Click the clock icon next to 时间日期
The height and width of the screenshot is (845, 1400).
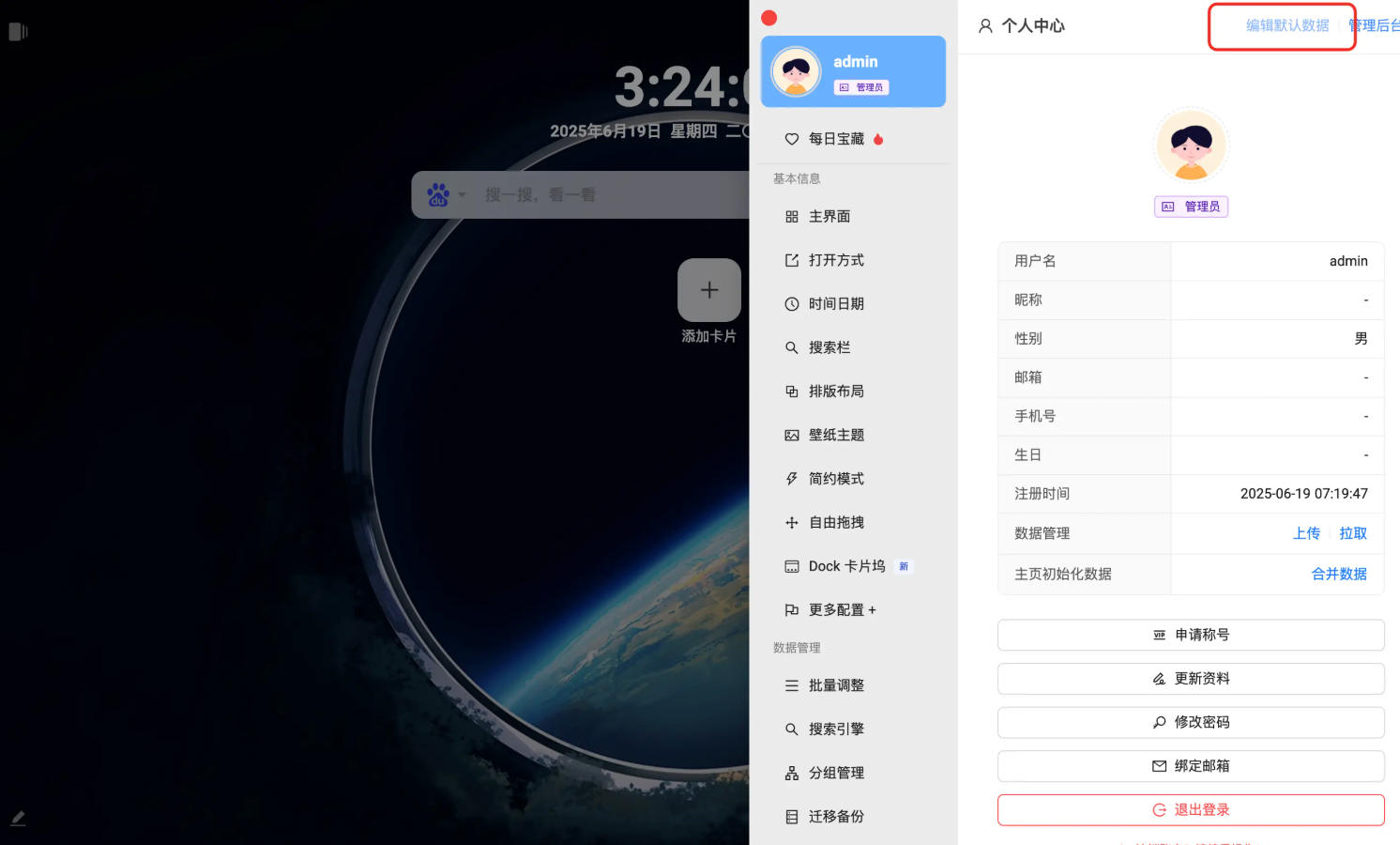point(792,304)
